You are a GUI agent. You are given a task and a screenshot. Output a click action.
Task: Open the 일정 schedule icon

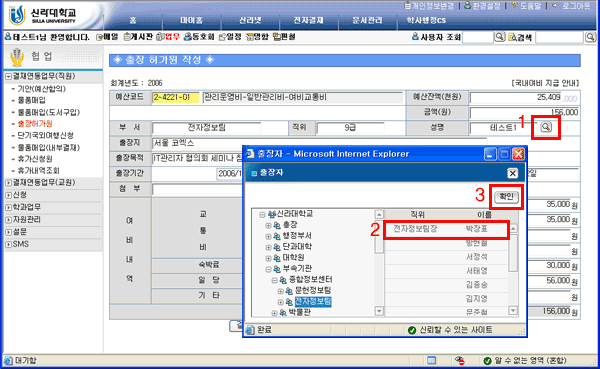tap(222, 37)
